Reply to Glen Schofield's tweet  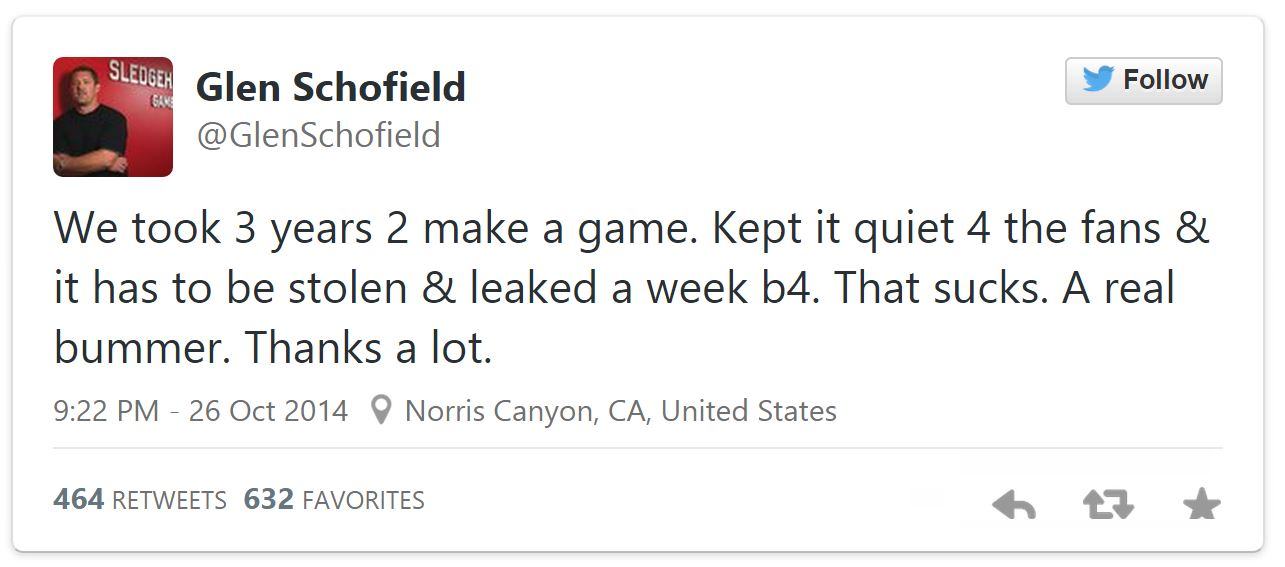click(1014, 505)
